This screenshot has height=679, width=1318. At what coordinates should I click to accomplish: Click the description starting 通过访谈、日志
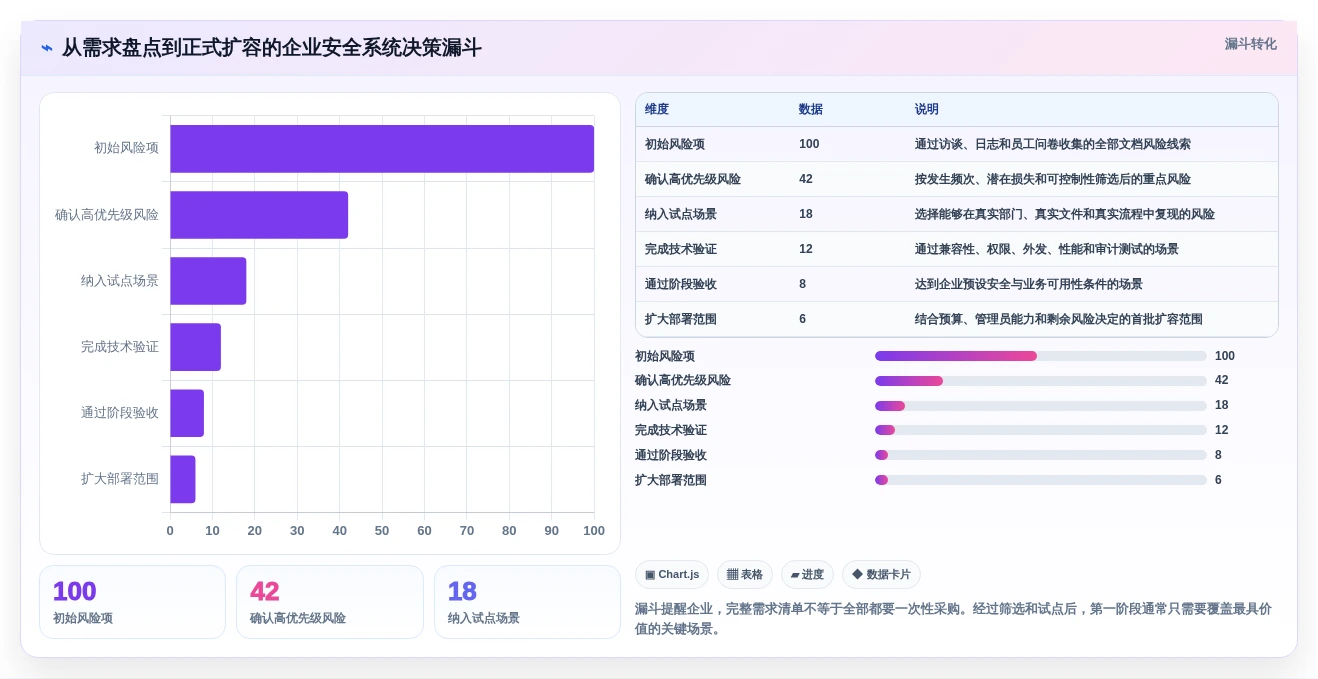[1053, 144]
